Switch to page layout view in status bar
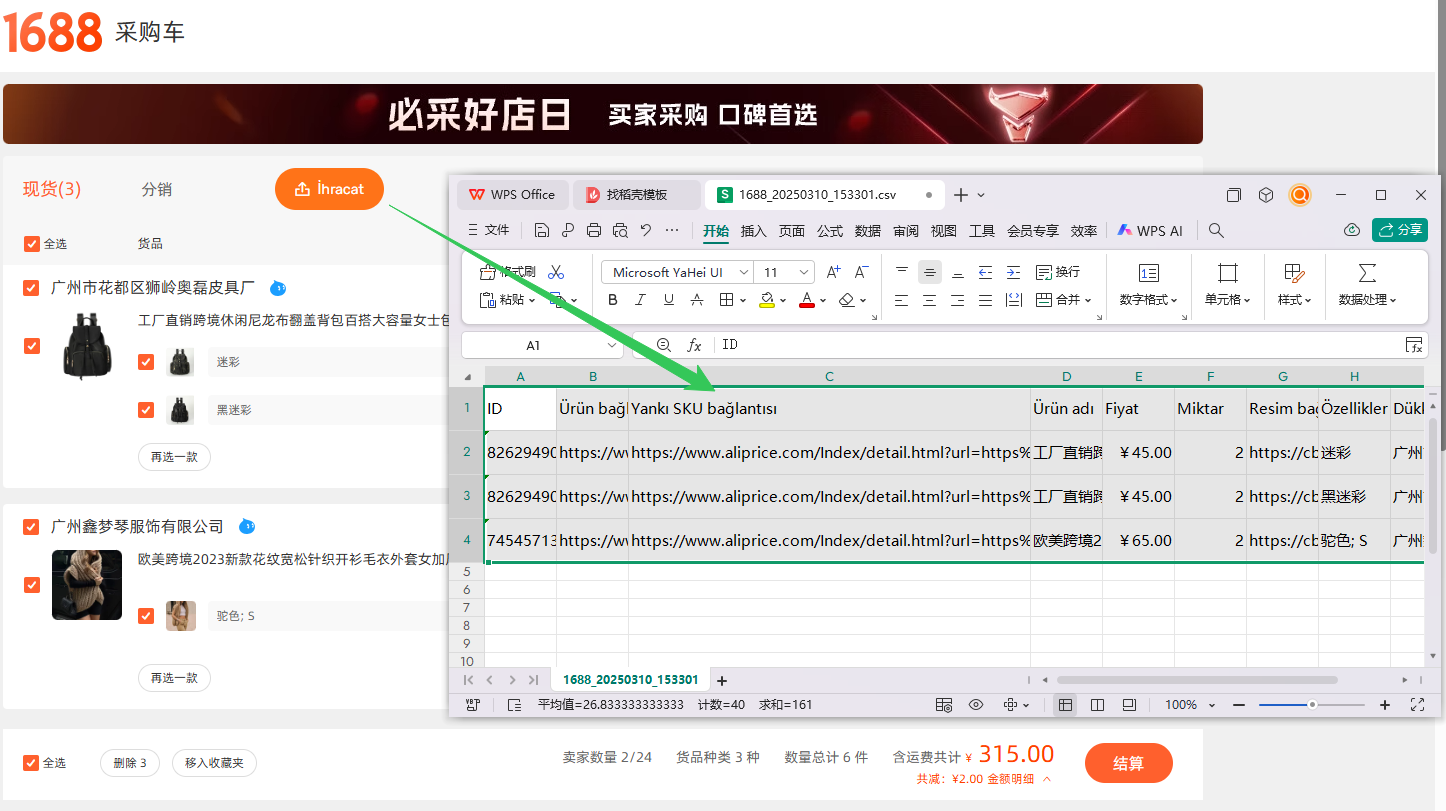Image resolution: width=1446 pixels, height=811 pixels. click(1098, 705)
